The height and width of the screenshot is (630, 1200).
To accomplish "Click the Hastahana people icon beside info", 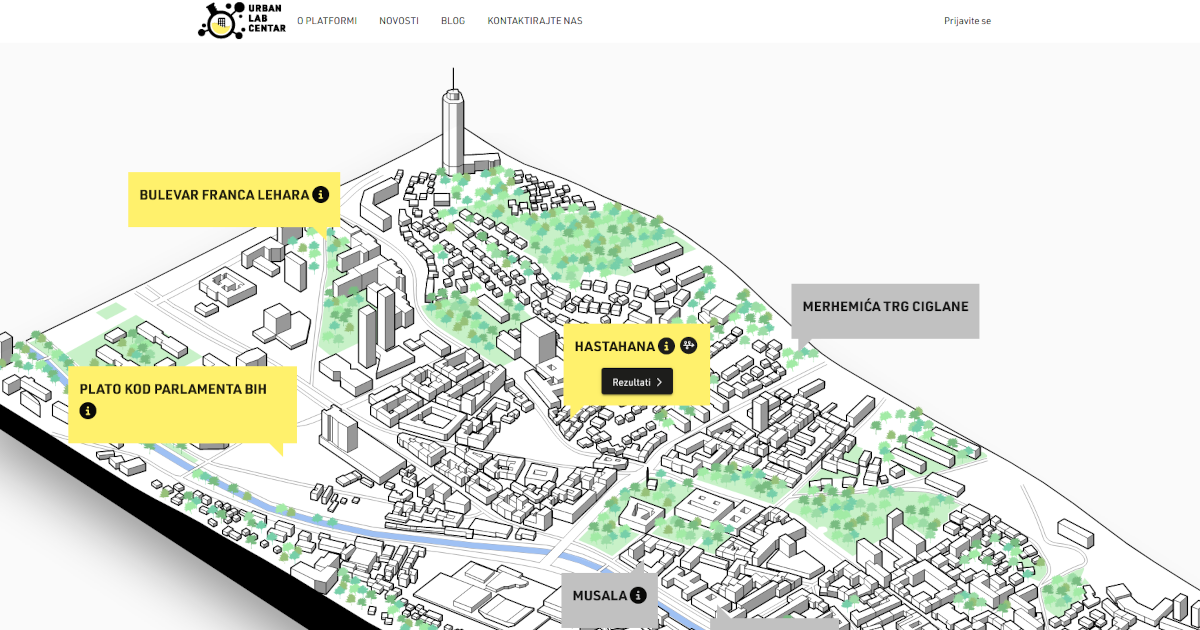I will 689,346.
